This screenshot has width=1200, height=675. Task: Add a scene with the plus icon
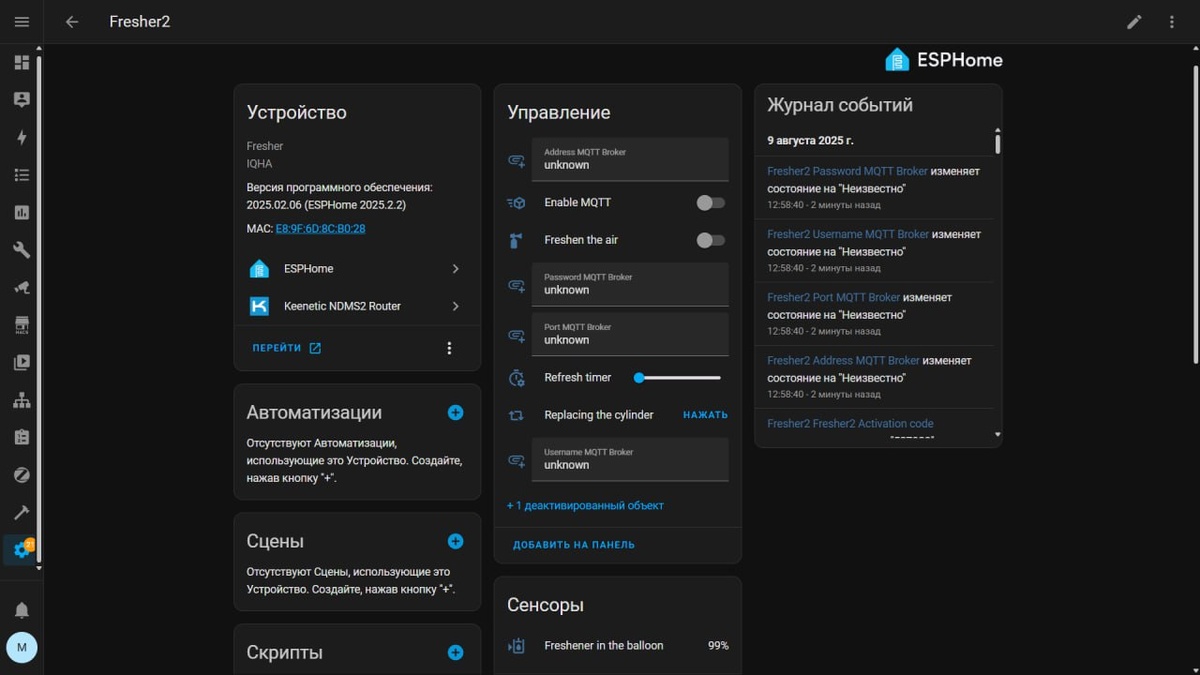(455, 541)
